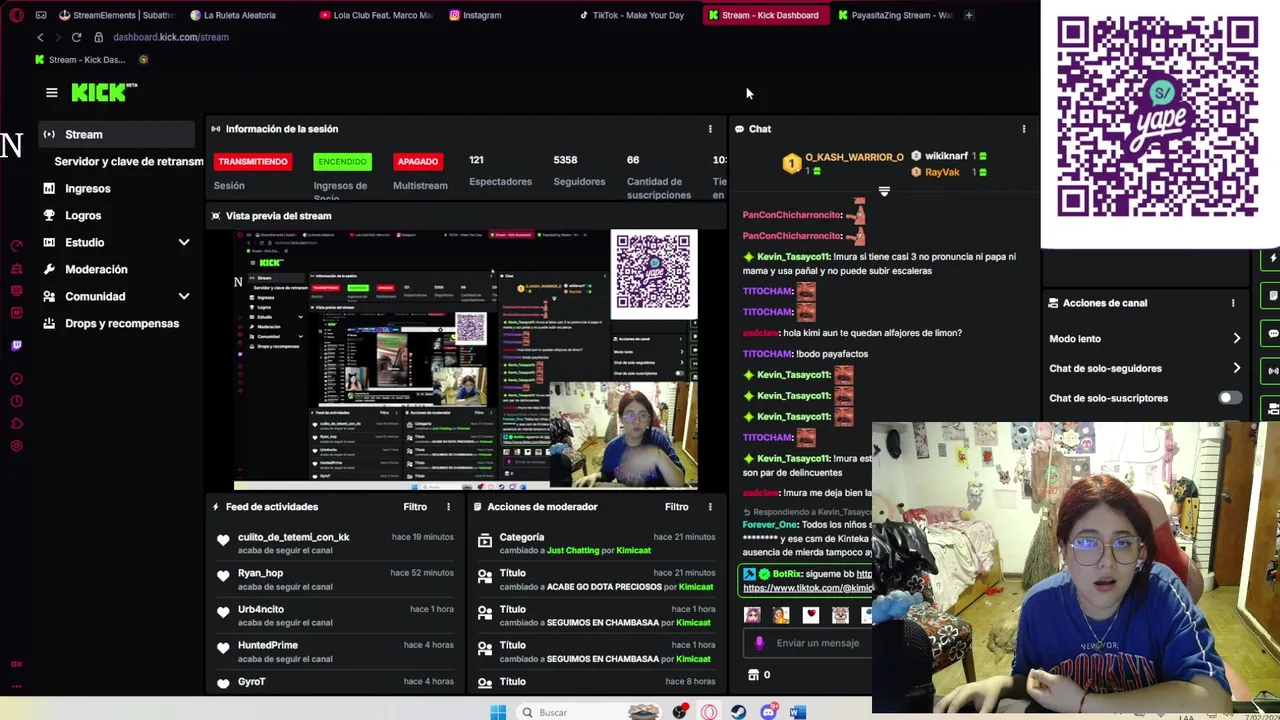Open Steam from the taskbar
Image resolution: width=1280 pixels, height=720 pixels.
click(x=738, y=712)
